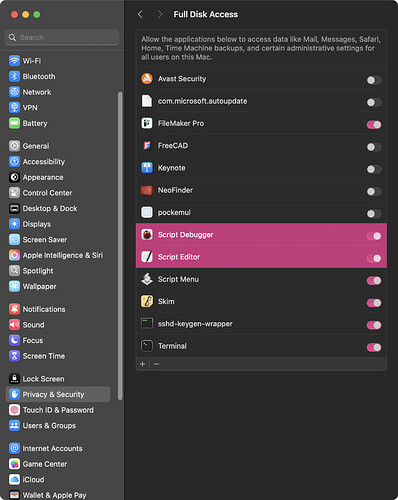Disable sshd-keygen-wrapper access switch

click(x=374, y=325)
